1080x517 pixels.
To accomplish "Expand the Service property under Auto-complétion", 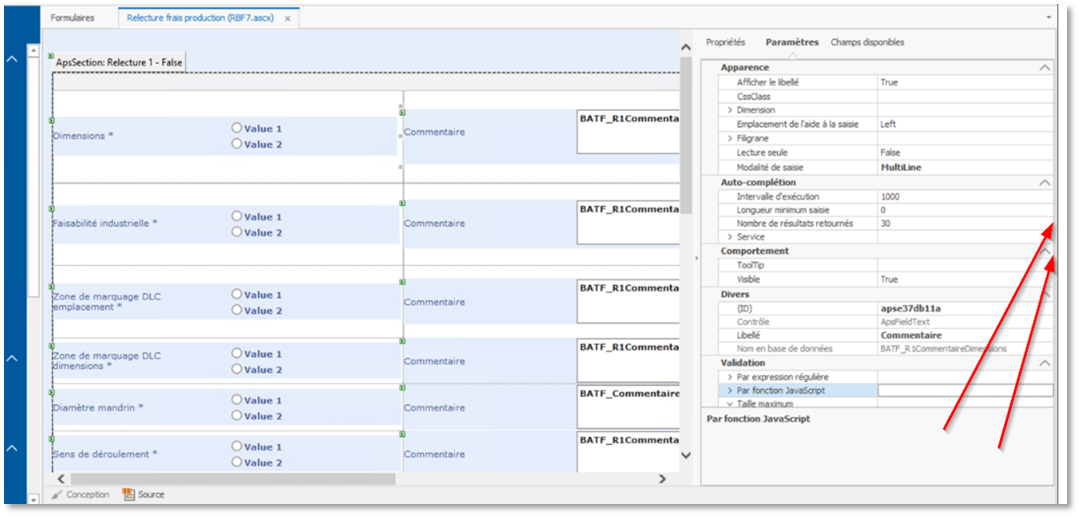I will 730,237.
